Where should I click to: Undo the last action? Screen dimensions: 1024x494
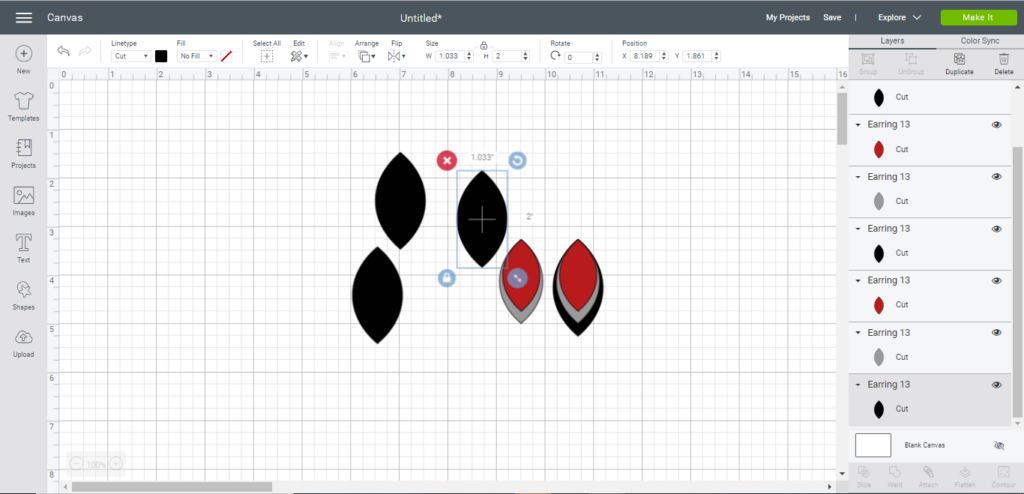(x=63, y=52)
